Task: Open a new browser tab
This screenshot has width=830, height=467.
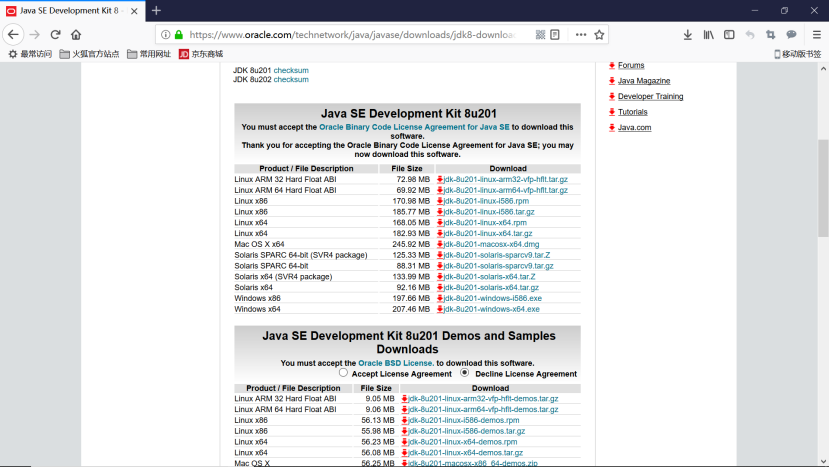Action: [x=156, y=11]
